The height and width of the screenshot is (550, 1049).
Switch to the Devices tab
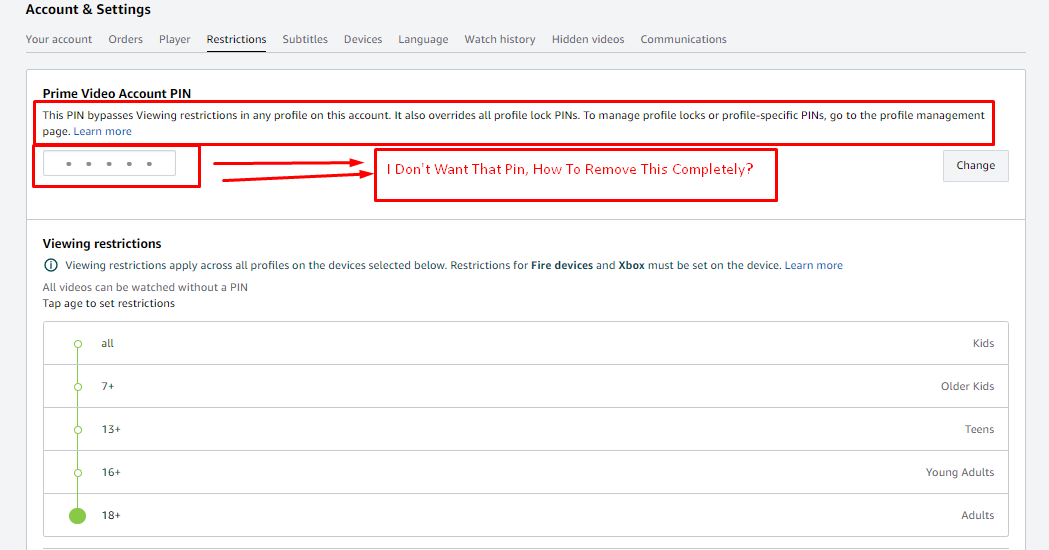(363, 40)
